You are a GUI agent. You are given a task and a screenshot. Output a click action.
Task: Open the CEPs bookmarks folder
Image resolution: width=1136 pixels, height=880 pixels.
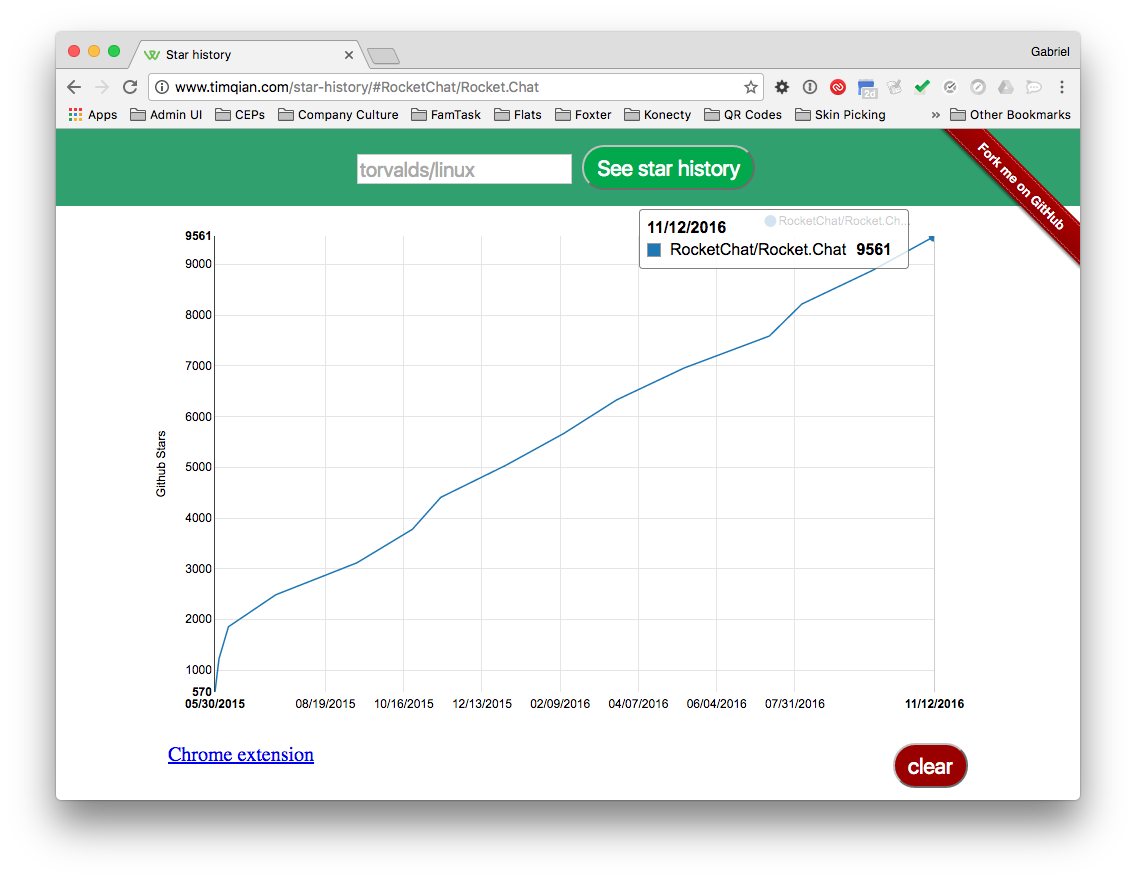pos(240,114)
